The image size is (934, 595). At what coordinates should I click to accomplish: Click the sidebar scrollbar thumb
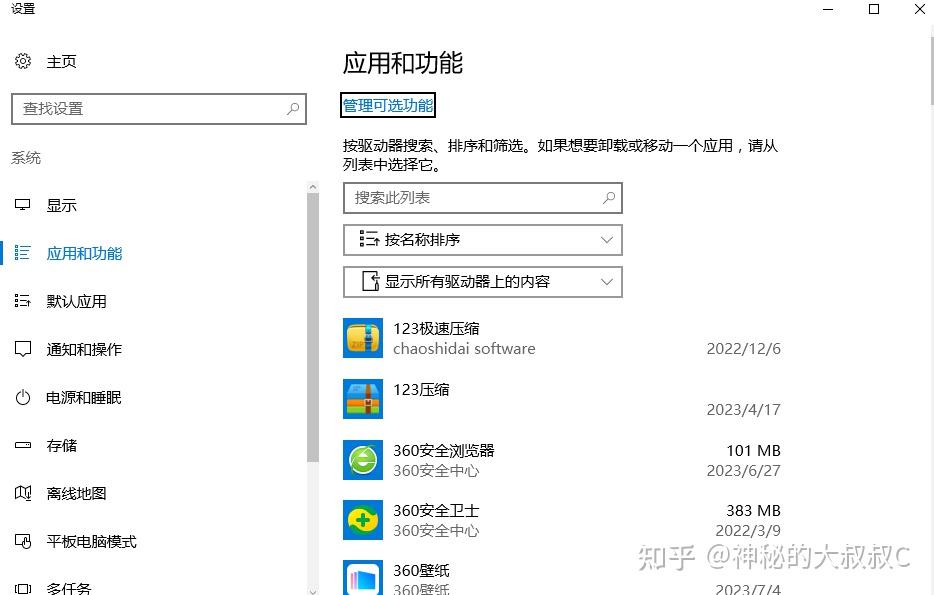tap(313, 328)
